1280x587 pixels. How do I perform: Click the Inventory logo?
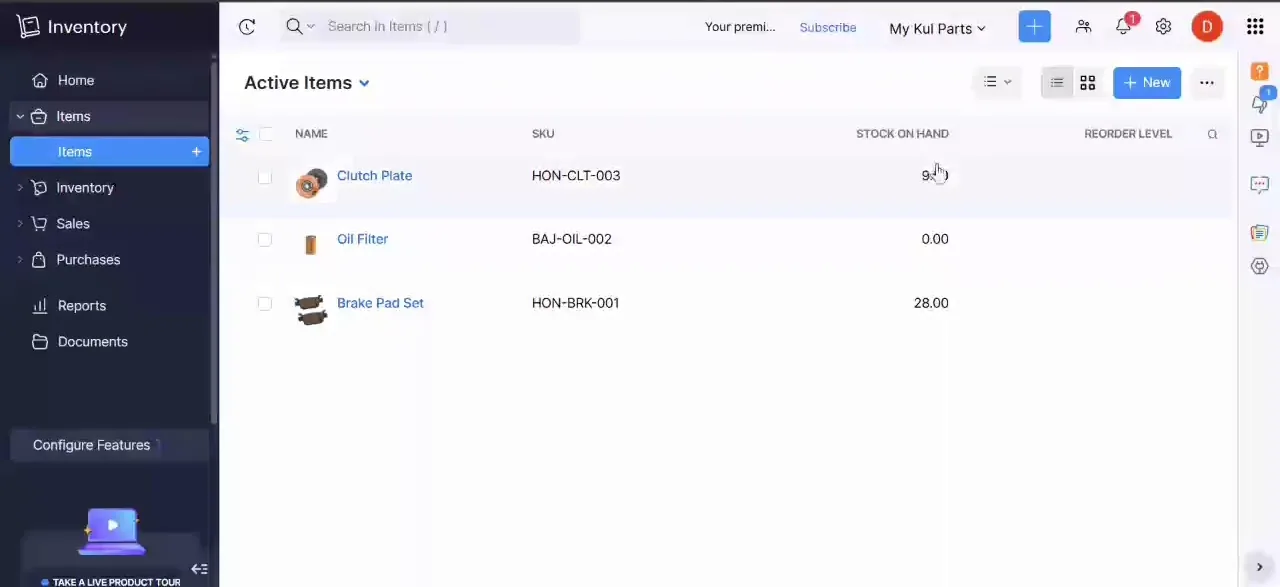point(72,27)
